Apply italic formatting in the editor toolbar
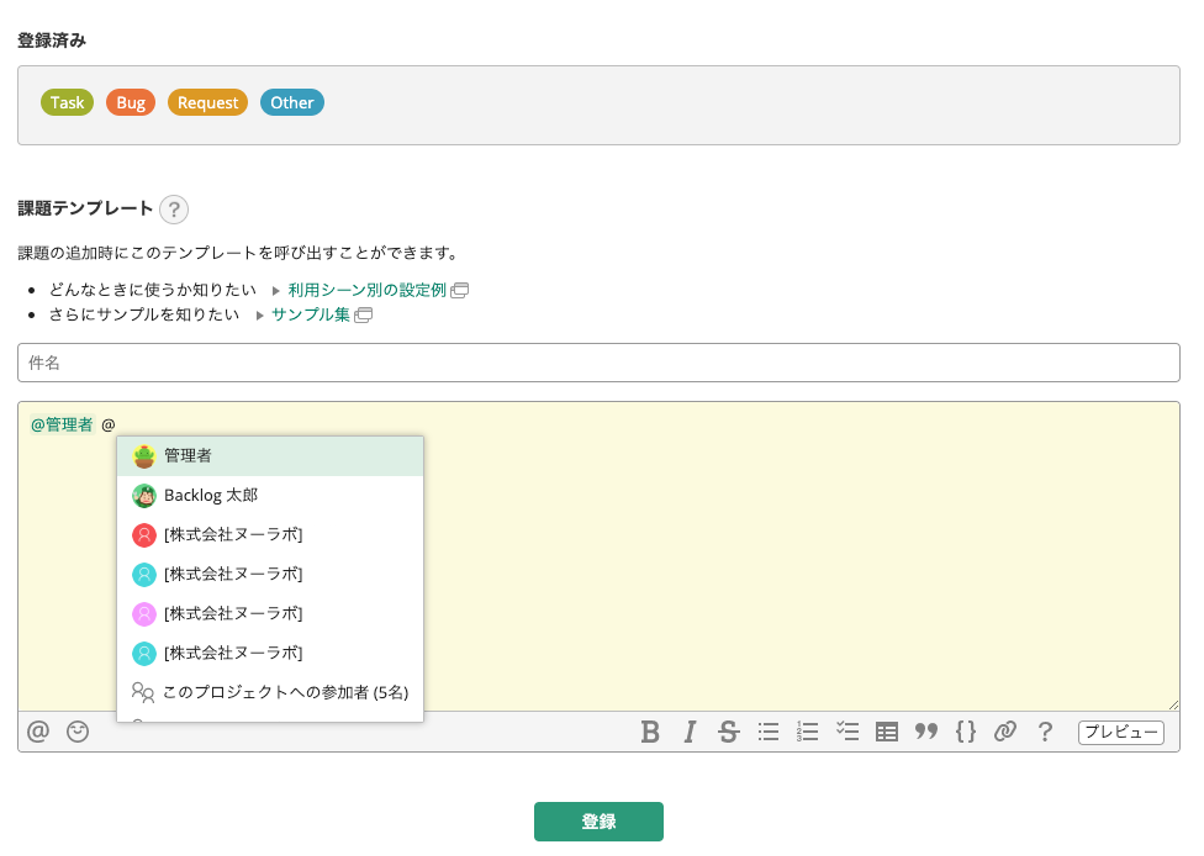Viewport: 1204px width, 856px height. coord(689,732)
